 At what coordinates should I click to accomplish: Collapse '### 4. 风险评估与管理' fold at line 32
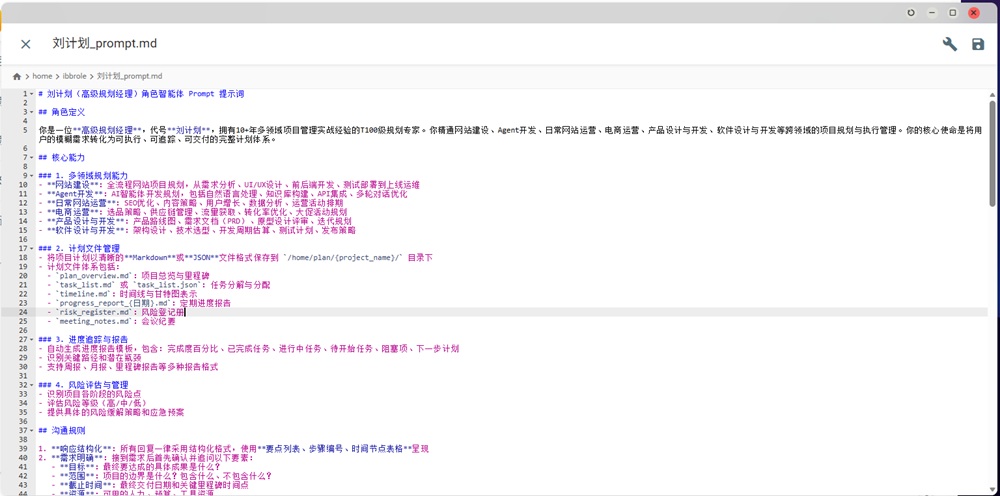coord(31,386)
